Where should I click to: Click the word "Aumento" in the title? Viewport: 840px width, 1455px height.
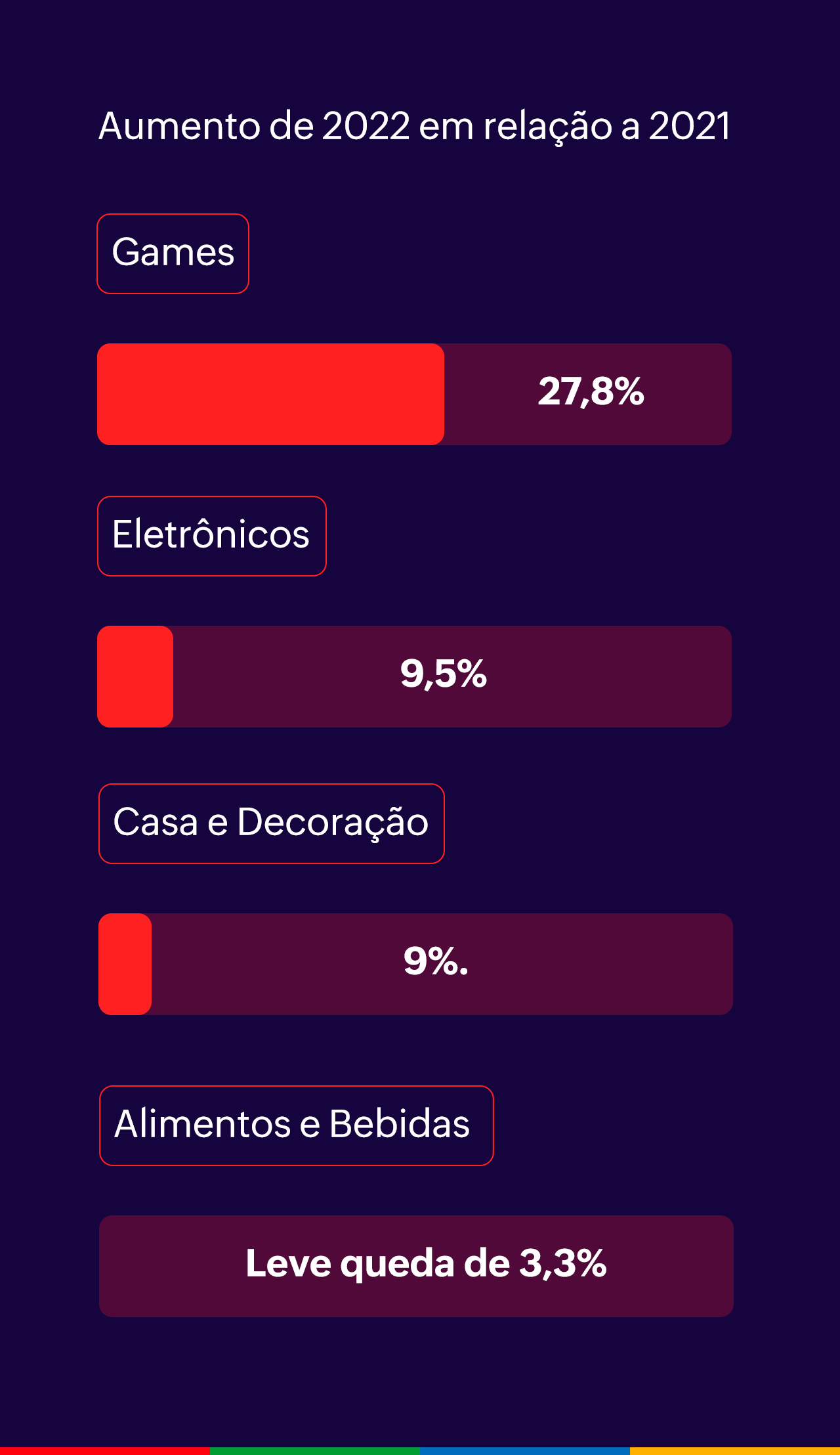[x=179, y=126]
